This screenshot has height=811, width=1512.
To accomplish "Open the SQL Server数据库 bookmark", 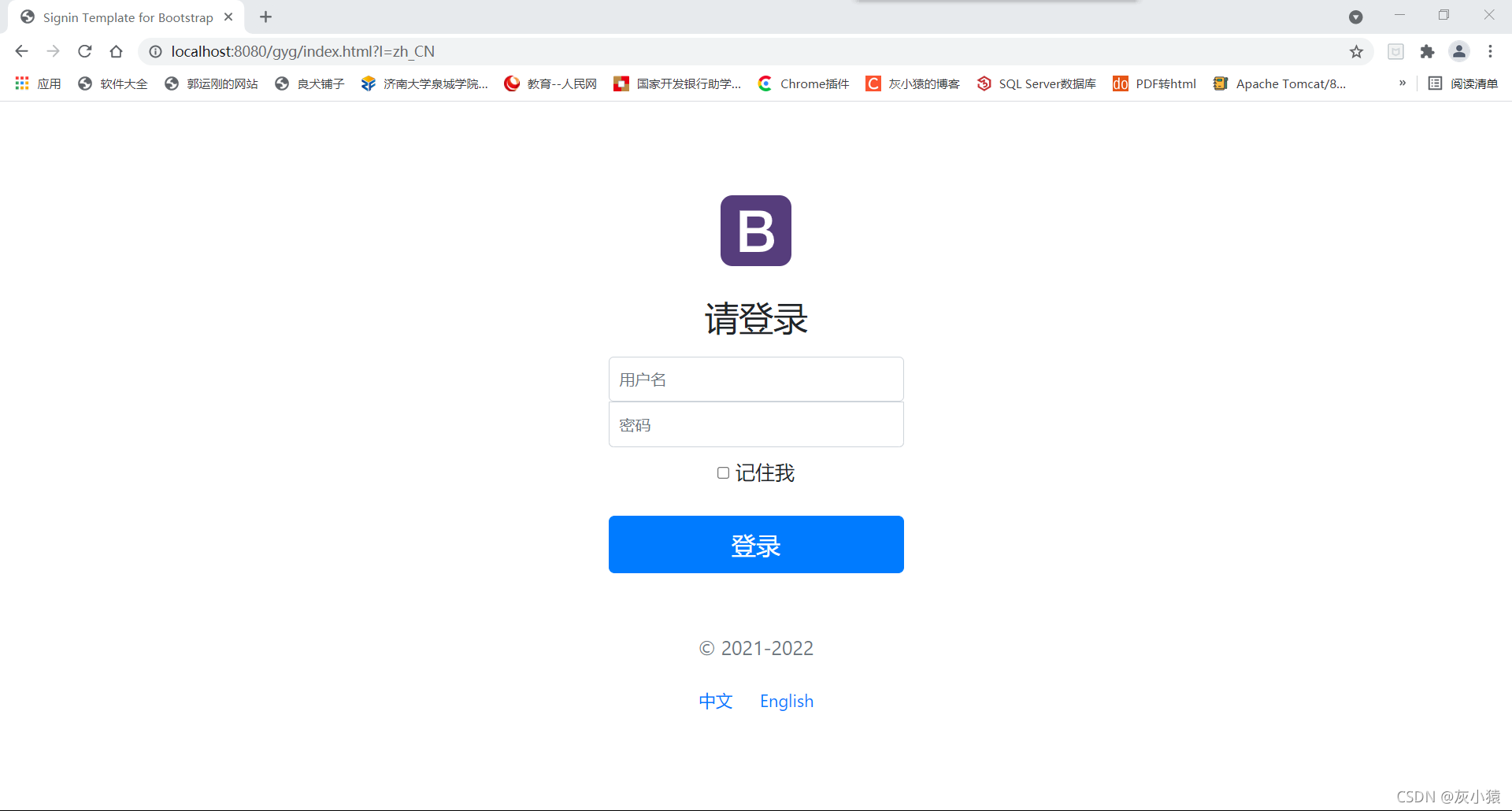I will tap(1036, 83).
